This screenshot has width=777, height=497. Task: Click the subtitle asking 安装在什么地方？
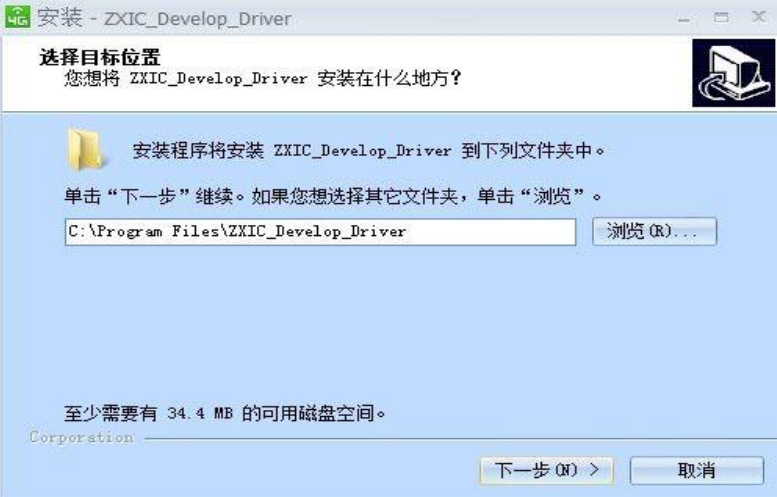[262, 78]
